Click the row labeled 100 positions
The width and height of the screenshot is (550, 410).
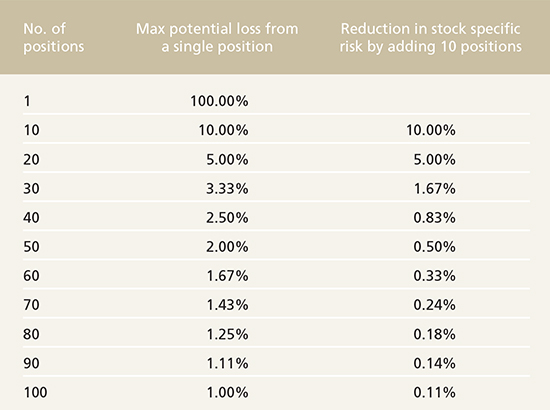point(276,392)
